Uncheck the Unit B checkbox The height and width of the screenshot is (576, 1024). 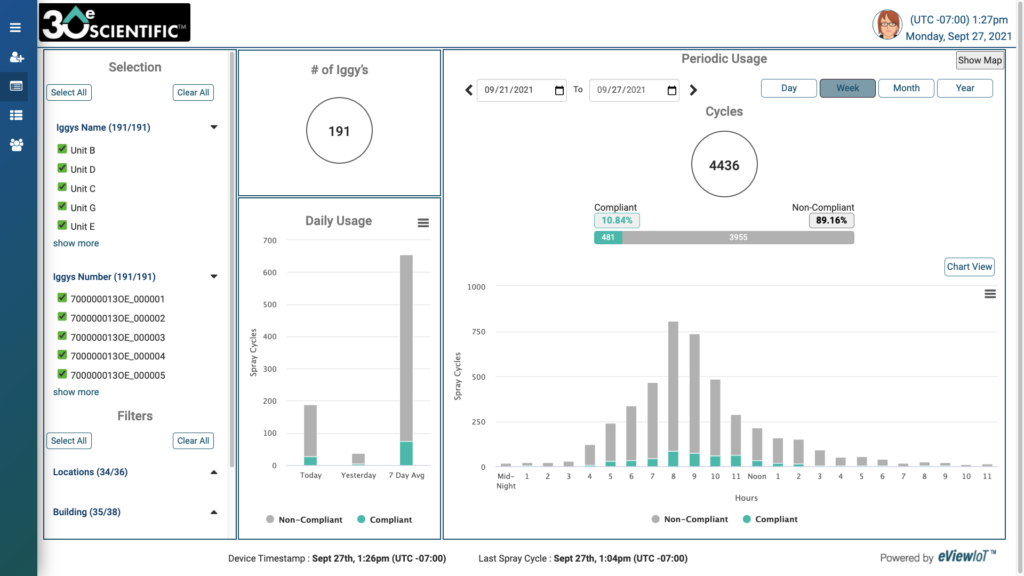[x=62, y=150]
